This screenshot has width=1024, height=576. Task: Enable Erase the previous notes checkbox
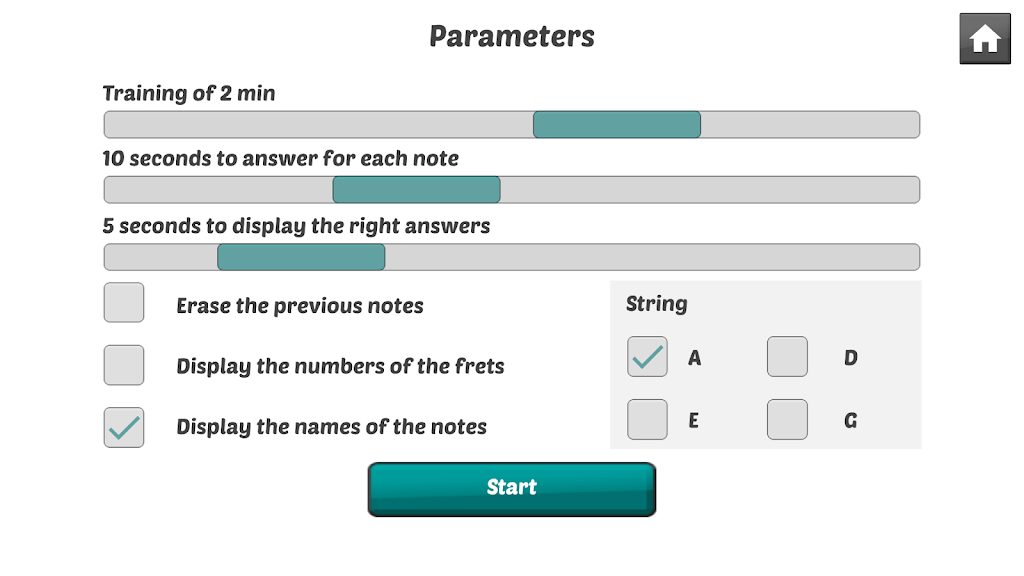click(124, 303)
